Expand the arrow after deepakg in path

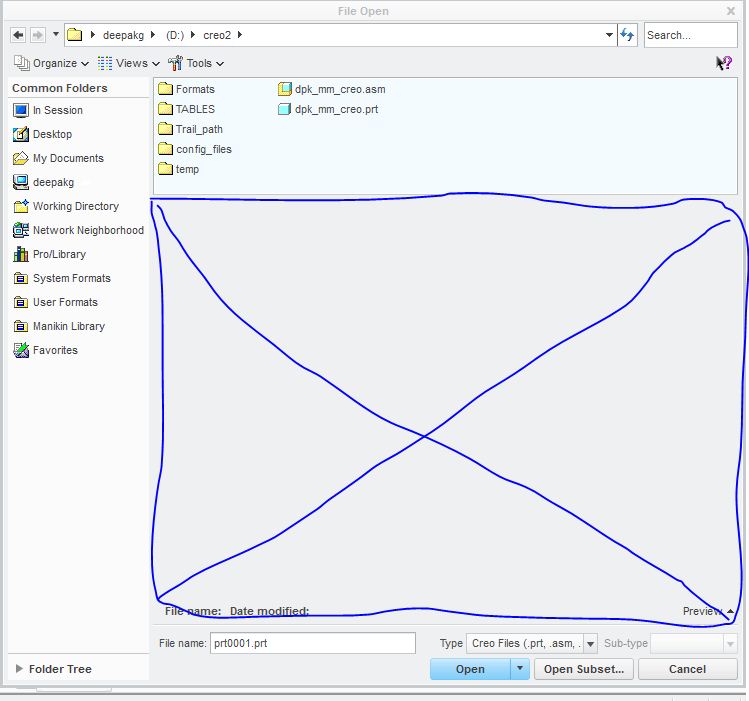tap(152, 35)
